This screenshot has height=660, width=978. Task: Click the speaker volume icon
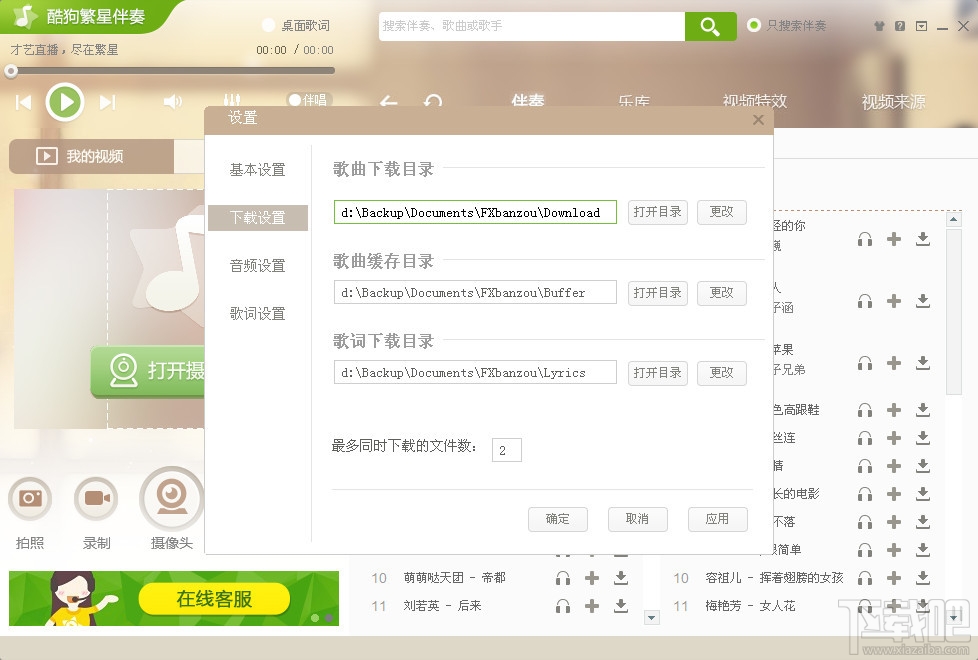pyautogui.click(x=173, y=101)
